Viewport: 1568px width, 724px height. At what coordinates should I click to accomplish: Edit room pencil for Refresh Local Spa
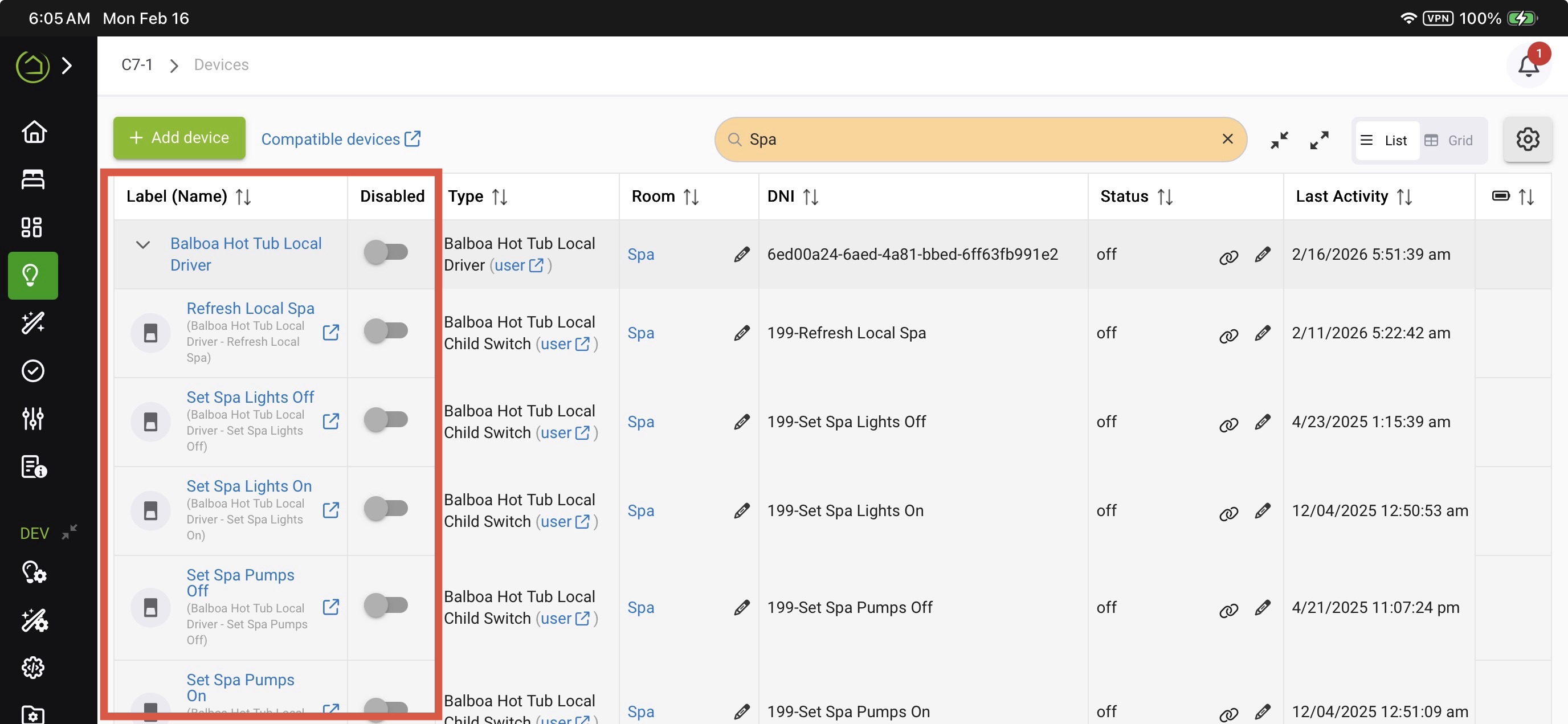click(x=741, y=333)
